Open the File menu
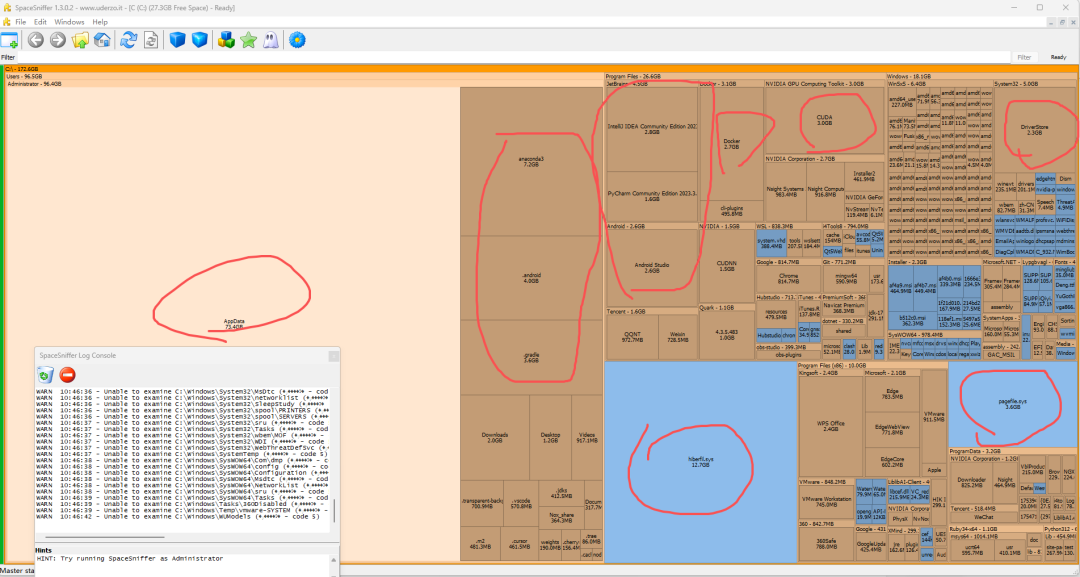Viewport: 1080px width, 577px height. pyautogui.click(x=21, y=21)
